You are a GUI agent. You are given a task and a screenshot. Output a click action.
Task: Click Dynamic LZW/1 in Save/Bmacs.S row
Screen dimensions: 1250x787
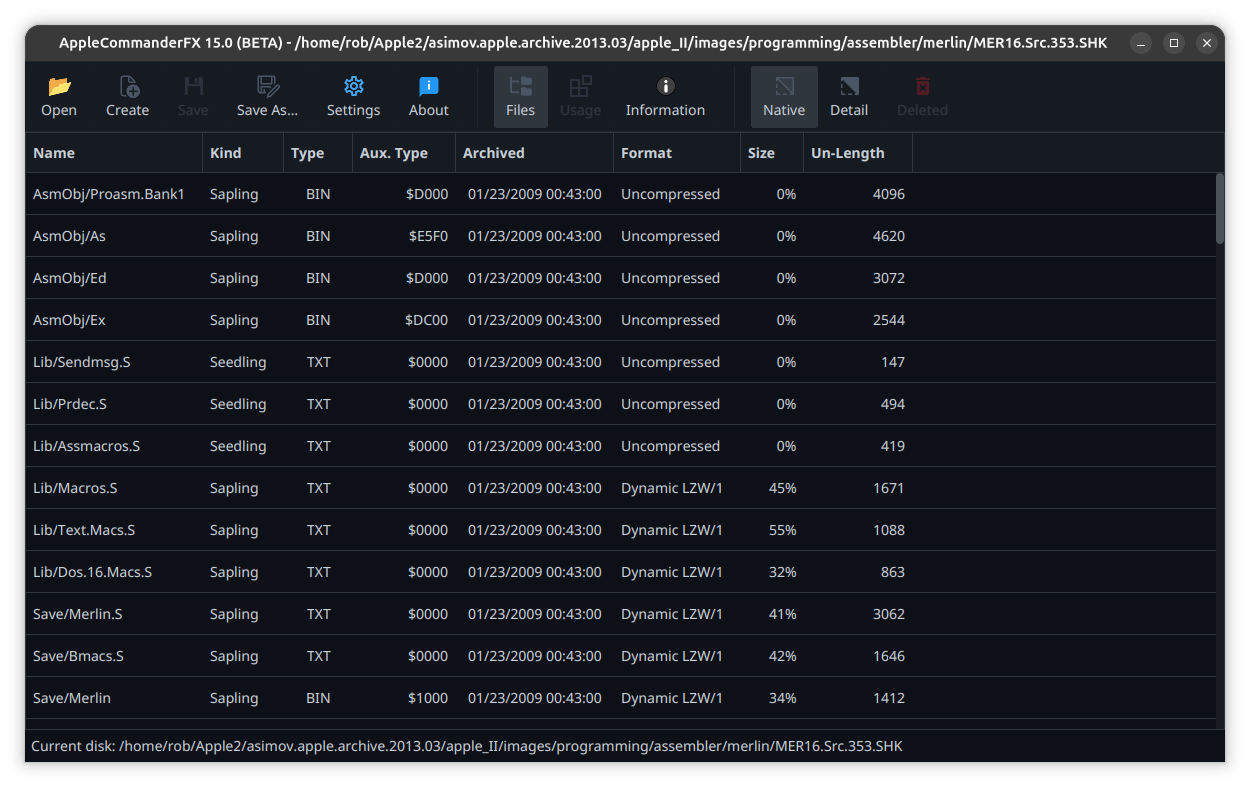point(672,656)
